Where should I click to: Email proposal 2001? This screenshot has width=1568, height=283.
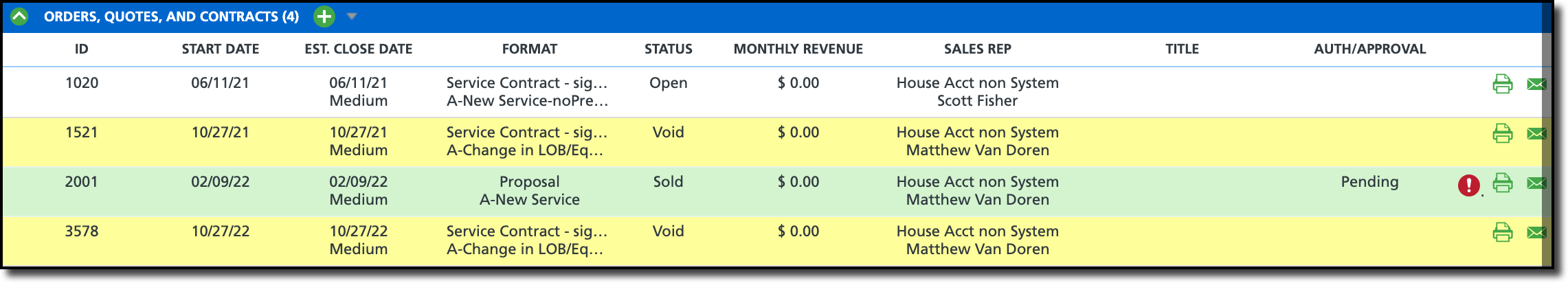point(1536,183)
